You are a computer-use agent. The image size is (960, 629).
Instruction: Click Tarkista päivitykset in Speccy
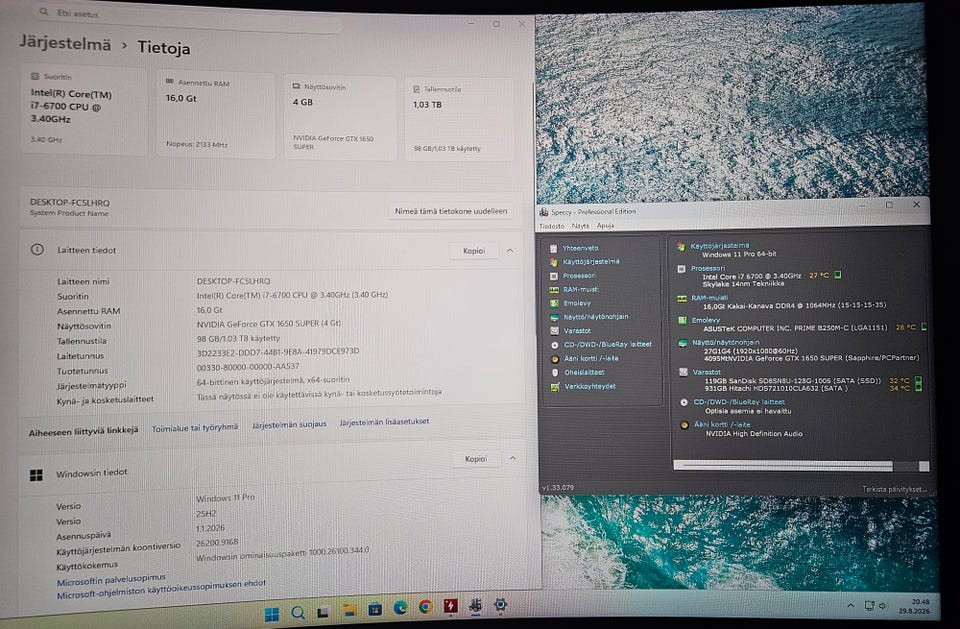894,489
